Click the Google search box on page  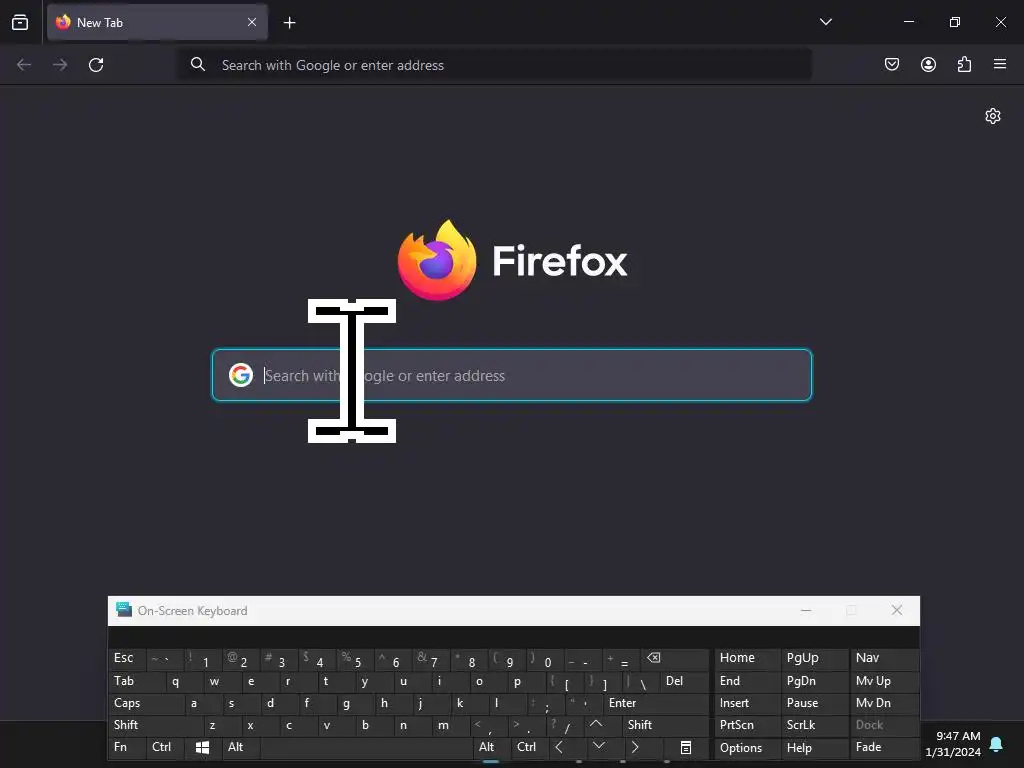pyautogui.click(x=512, y=376)
